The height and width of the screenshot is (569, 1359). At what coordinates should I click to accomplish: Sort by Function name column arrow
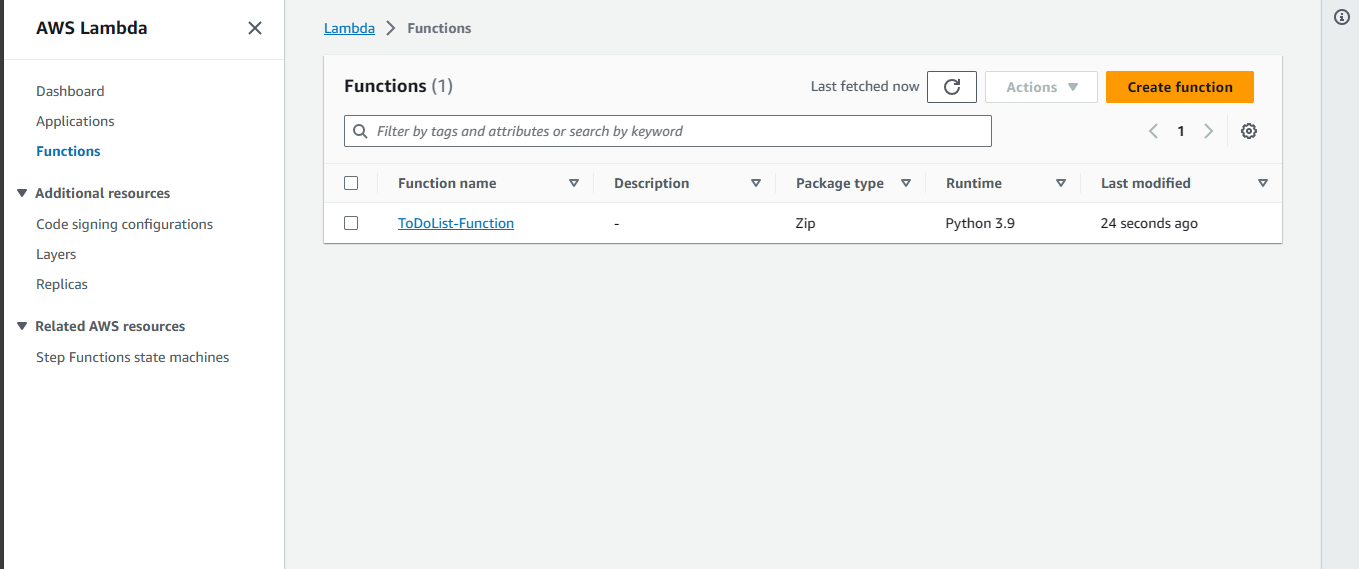click(574, 183)
